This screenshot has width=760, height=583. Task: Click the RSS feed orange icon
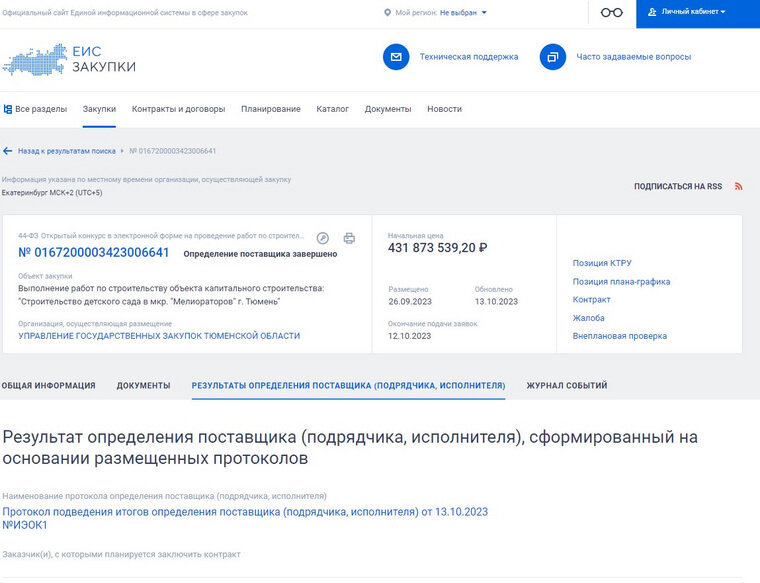pyautogui.click(x=738, y=187)
